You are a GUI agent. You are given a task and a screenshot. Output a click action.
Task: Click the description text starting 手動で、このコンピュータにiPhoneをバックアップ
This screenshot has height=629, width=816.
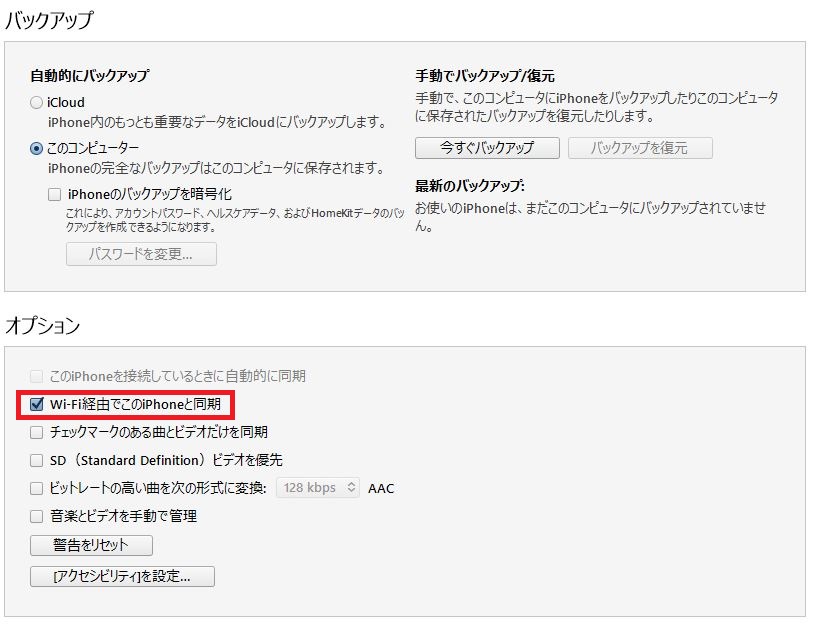point(596,107)
